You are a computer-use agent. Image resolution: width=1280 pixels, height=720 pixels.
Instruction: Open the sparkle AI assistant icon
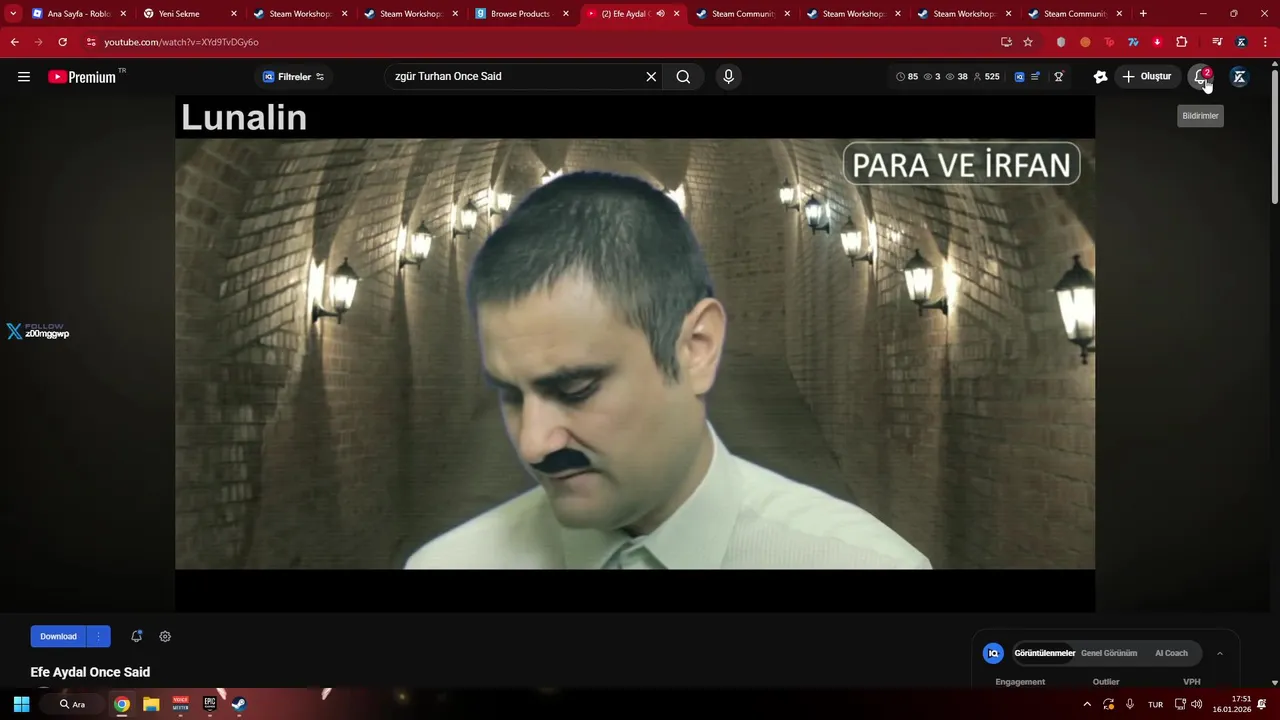coord(1100,77)
